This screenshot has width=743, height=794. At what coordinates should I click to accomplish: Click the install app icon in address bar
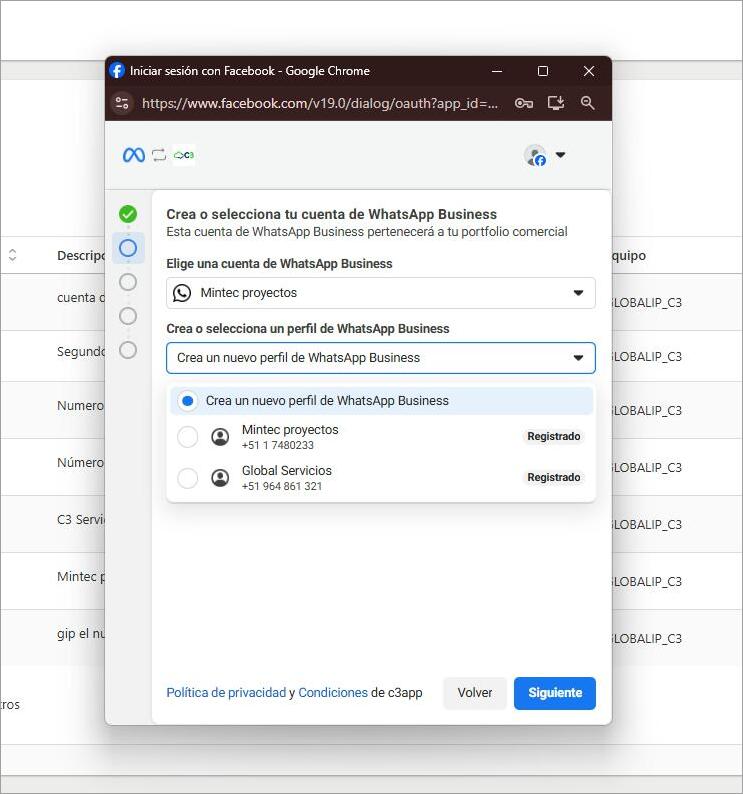pos(556,103)
